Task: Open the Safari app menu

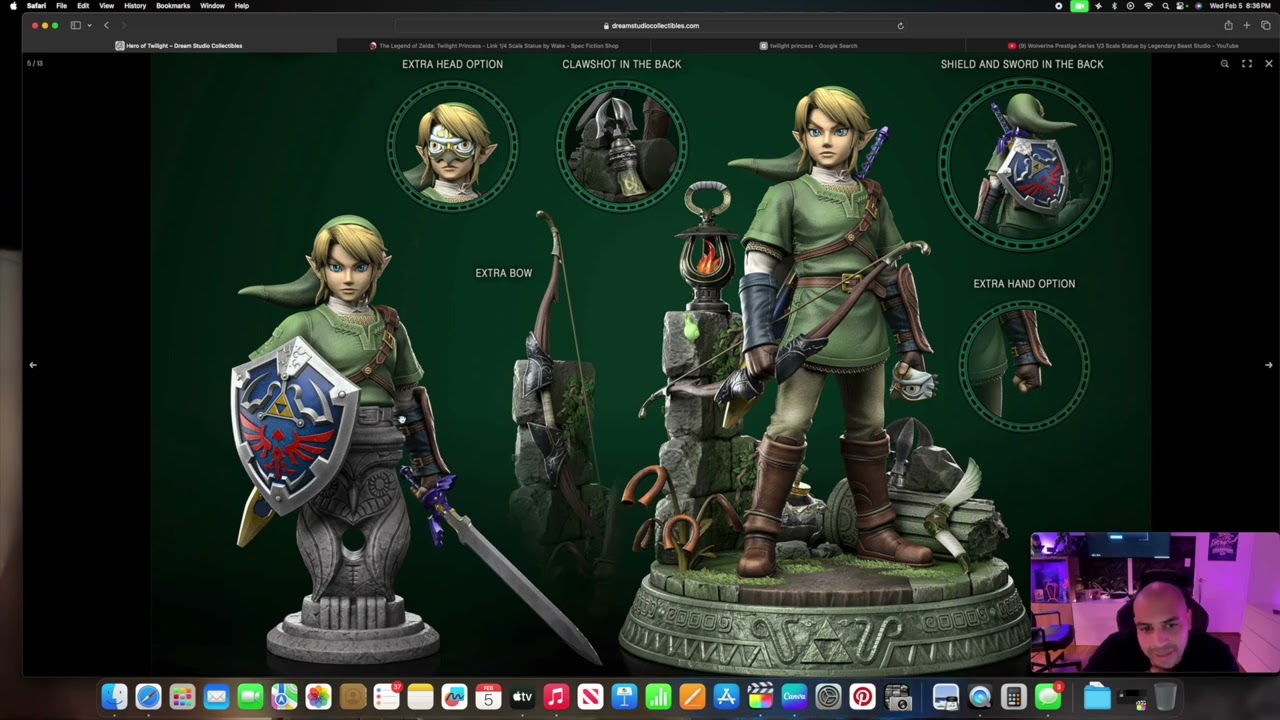Action: tap(36, 6)
